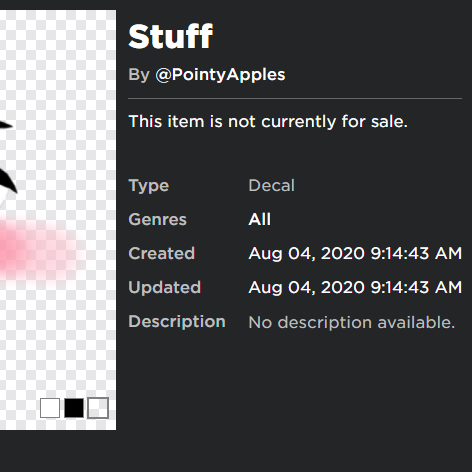Screen dimensions: 472x472
Task: Open the All genres link
Action: coord(260,220)
